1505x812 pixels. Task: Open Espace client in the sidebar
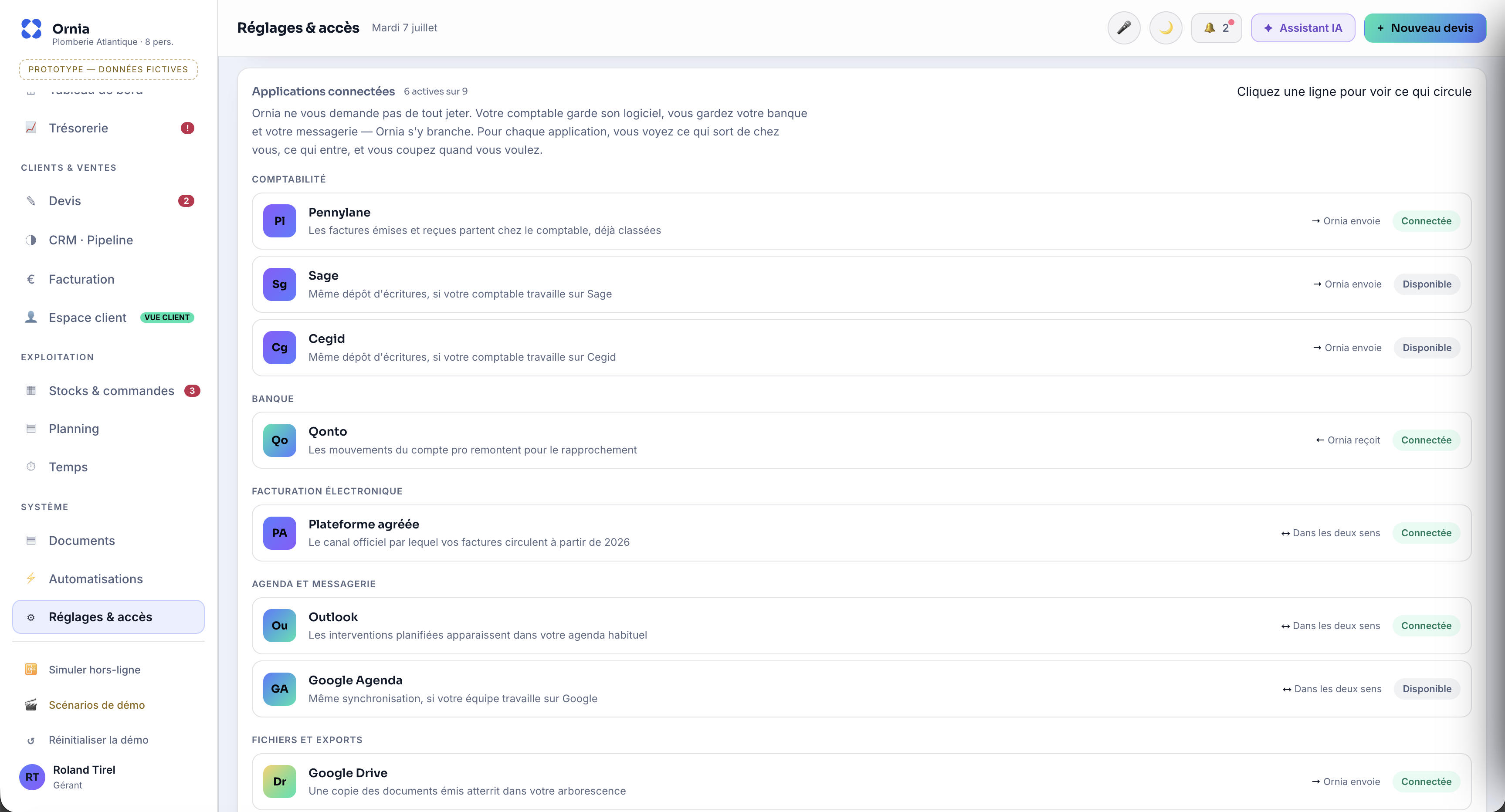click(x=108, y=317)
